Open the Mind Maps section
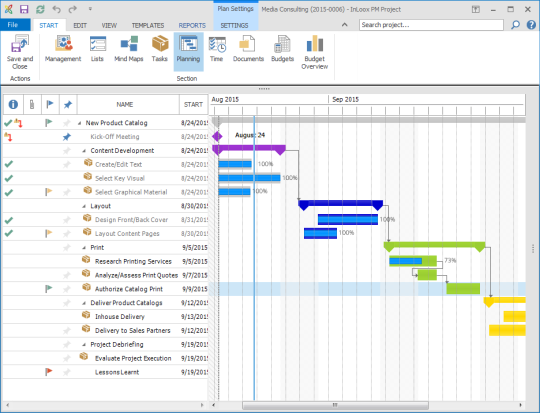This screenshot has height=413, width=540. tap(128, 49)
